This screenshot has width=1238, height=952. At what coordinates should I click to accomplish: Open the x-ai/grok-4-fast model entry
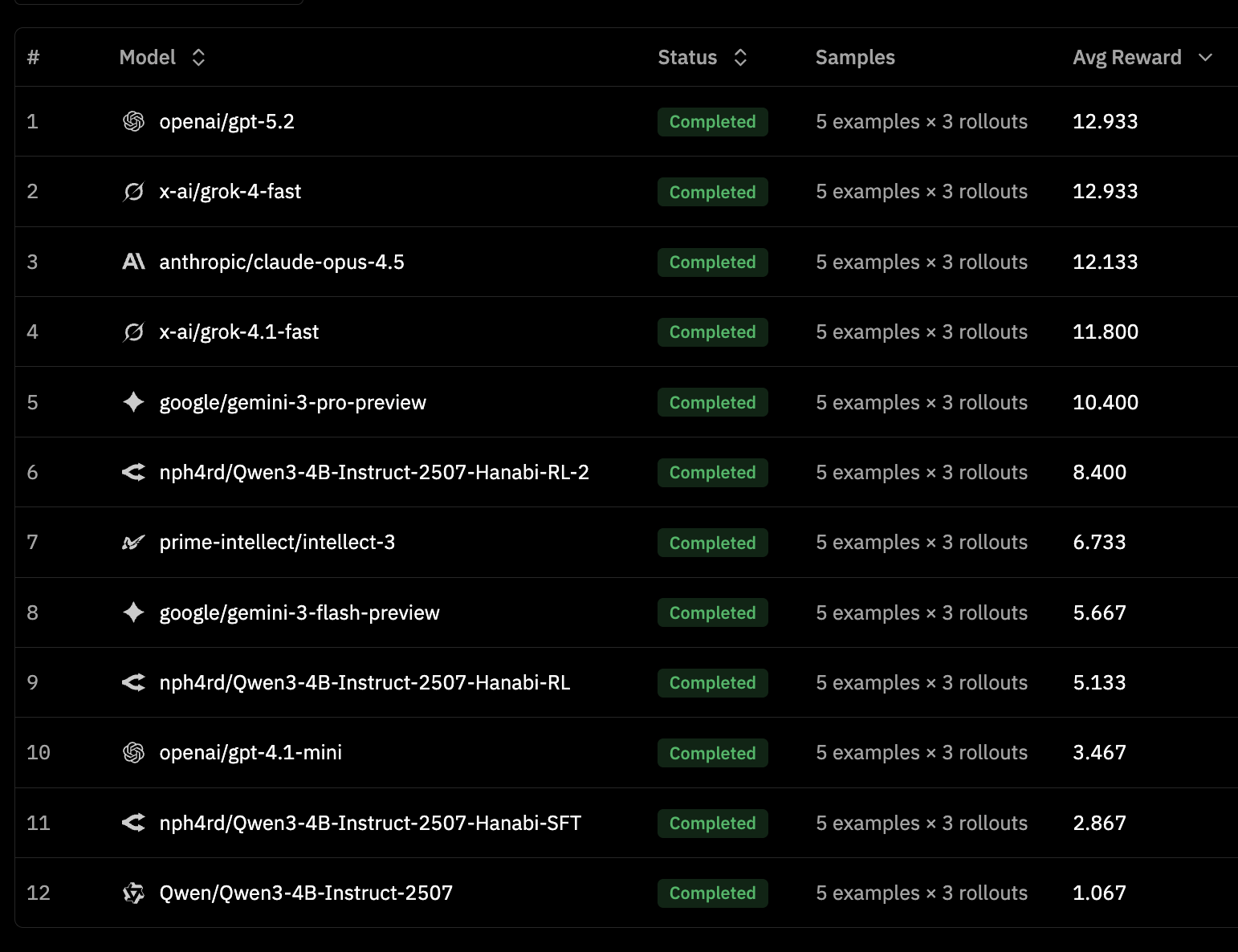click(230, 191)
